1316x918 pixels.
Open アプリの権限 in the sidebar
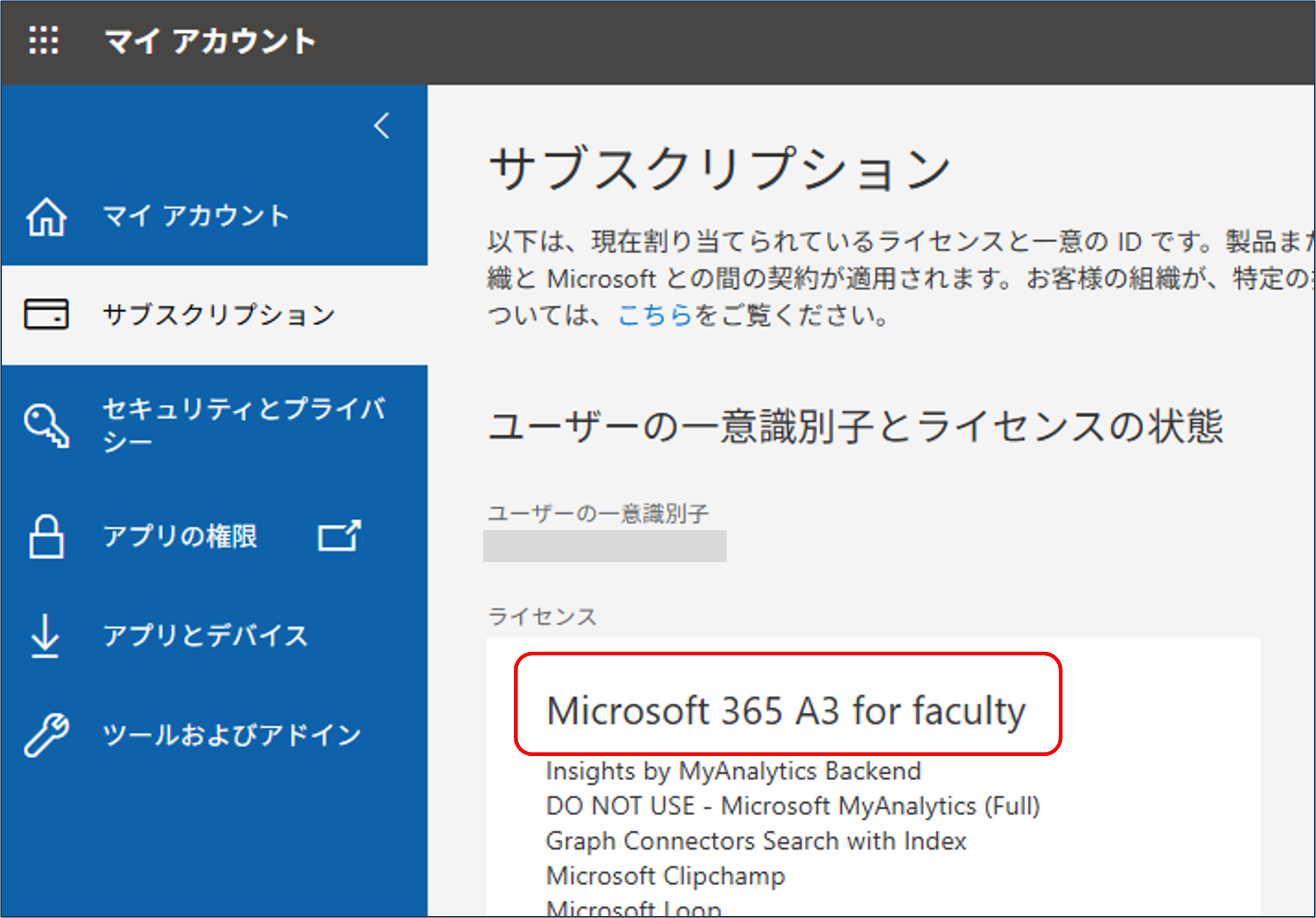pos(180,536)
